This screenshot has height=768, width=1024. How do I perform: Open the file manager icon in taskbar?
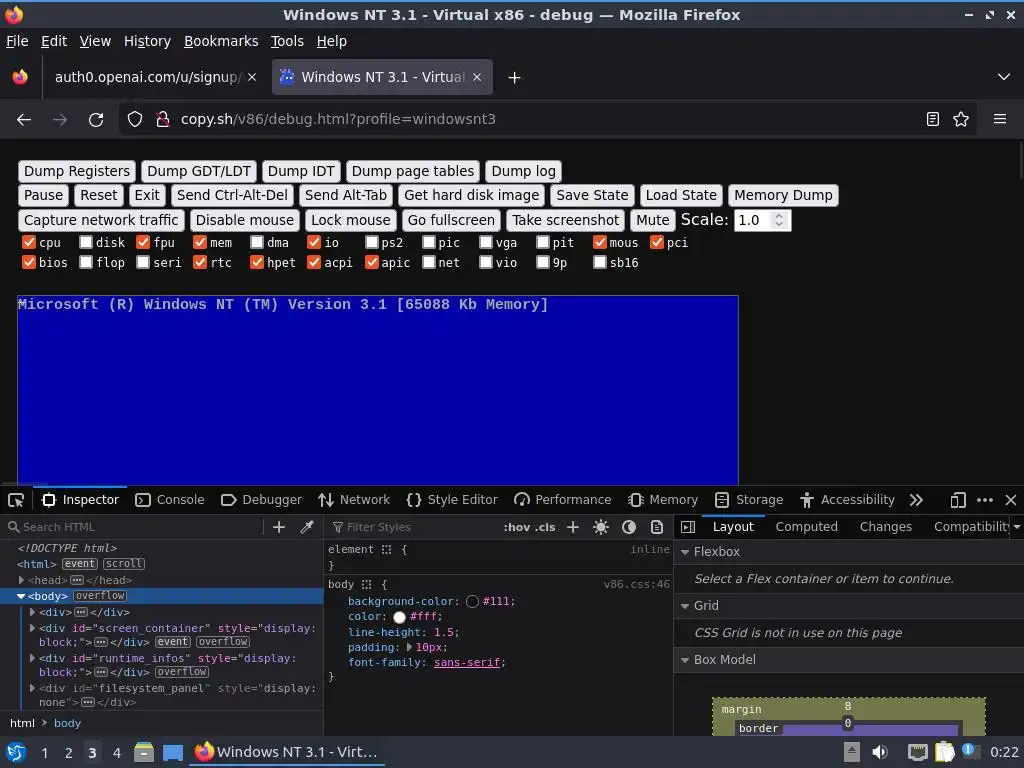click(144, 752)
